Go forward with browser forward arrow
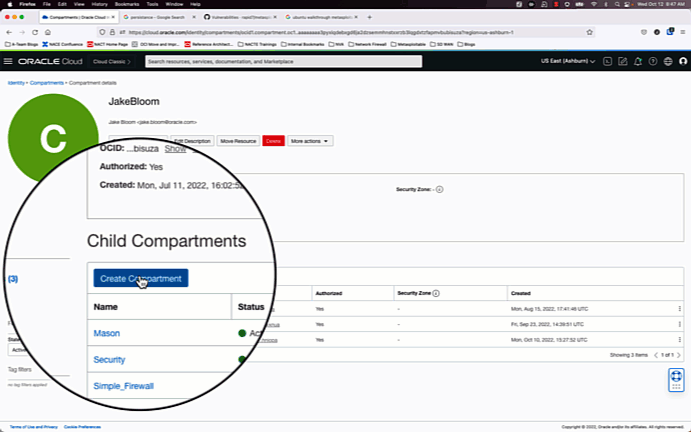The image size is (691, 432). [x=22, y=32]
